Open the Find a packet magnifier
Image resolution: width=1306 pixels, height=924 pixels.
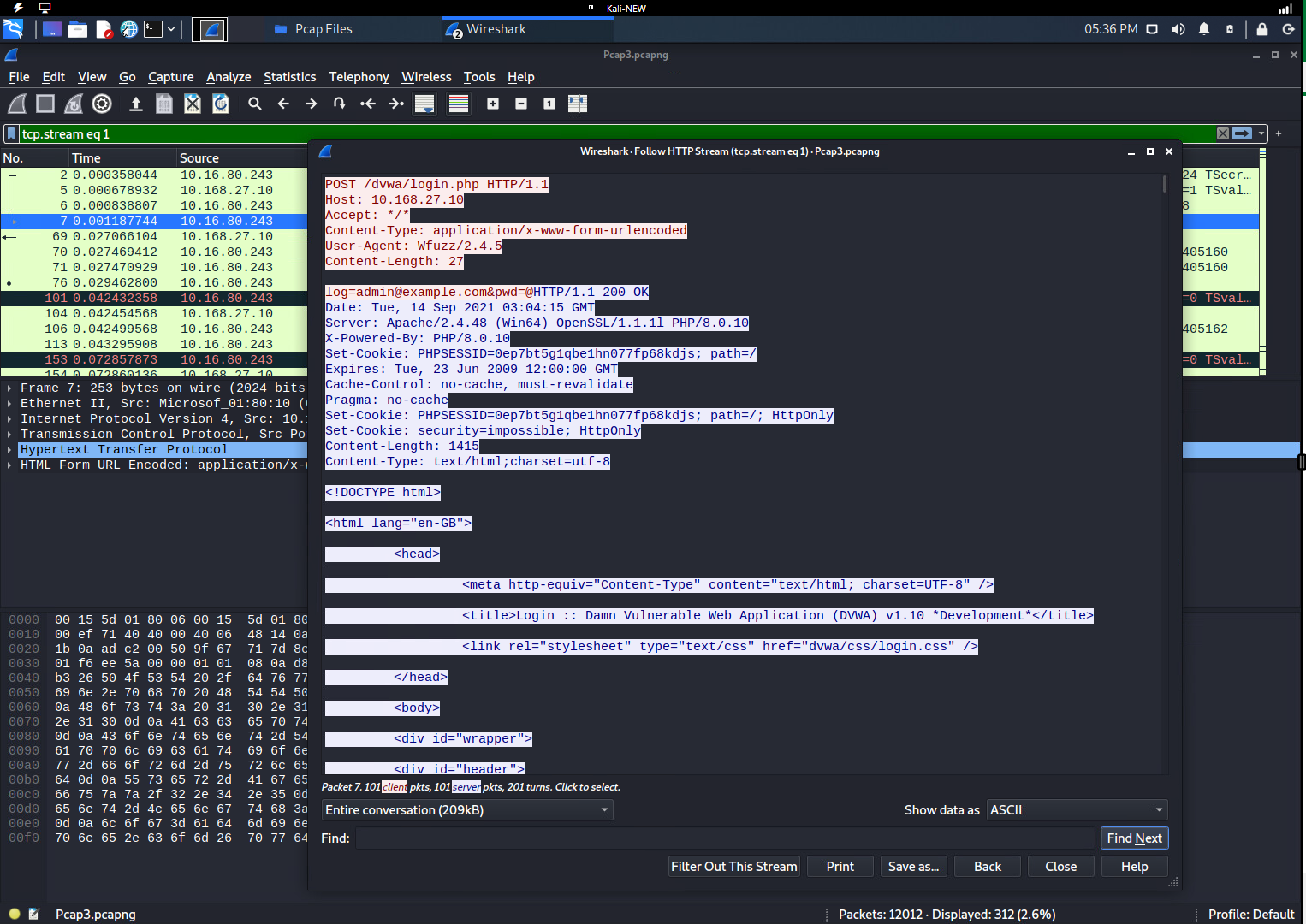click(x=255, y=104)
